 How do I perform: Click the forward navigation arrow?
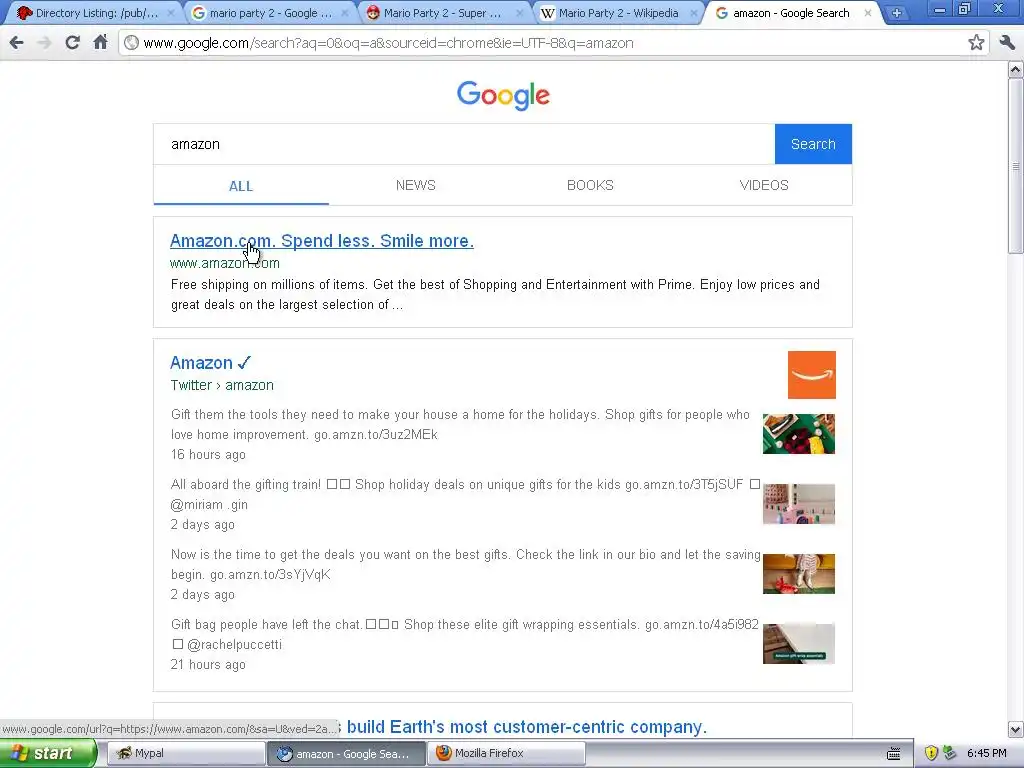point(44,43)
